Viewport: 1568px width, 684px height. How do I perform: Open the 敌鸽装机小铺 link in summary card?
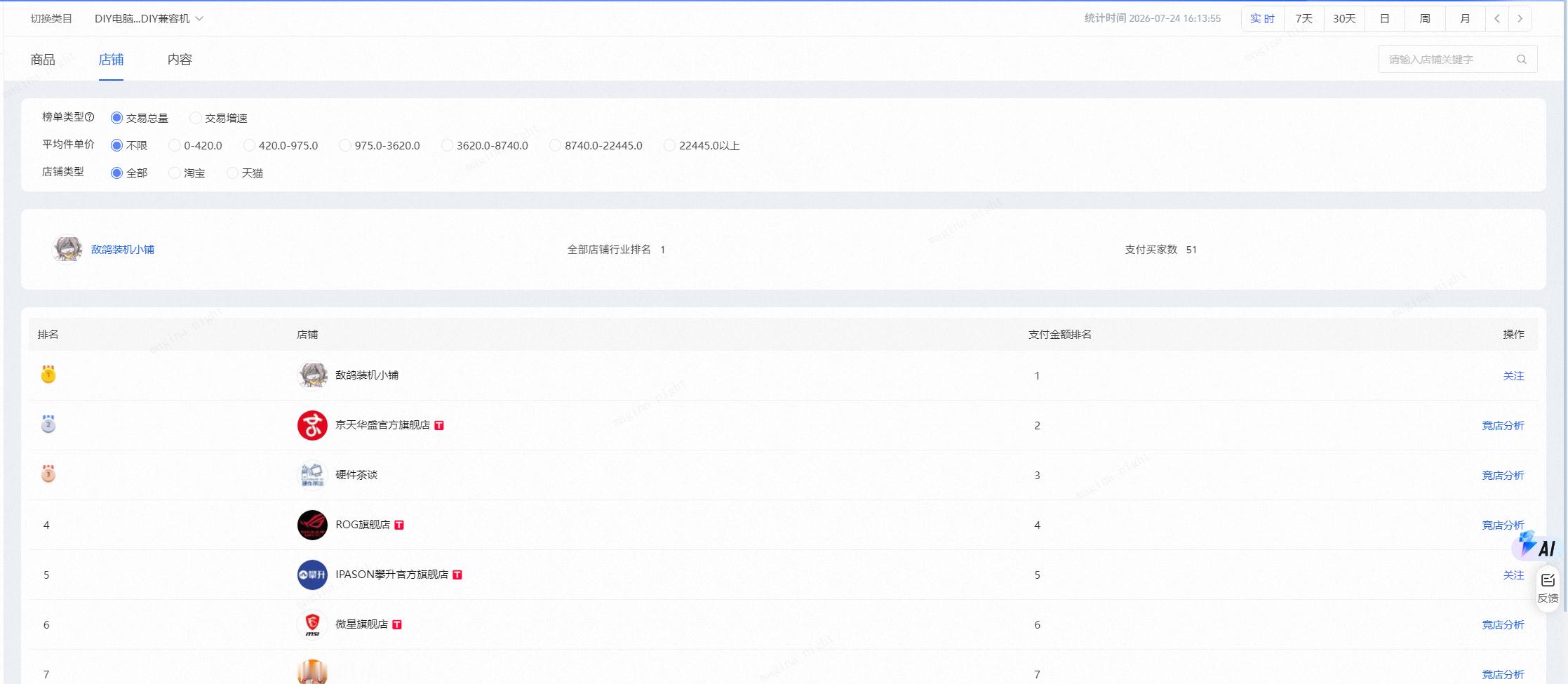[x=123, y=249]
